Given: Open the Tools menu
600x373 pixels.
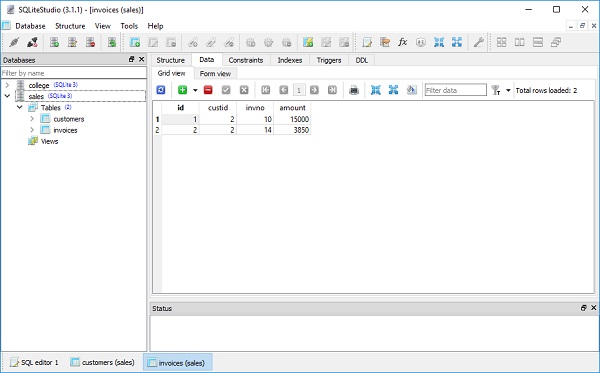Looking at the screenshot, I should [x=129, y=26].
